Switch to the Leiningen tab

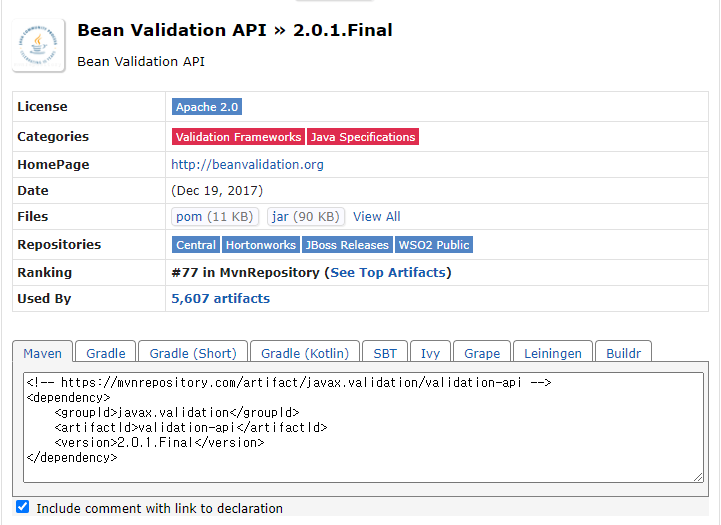(x=553, y=353)
